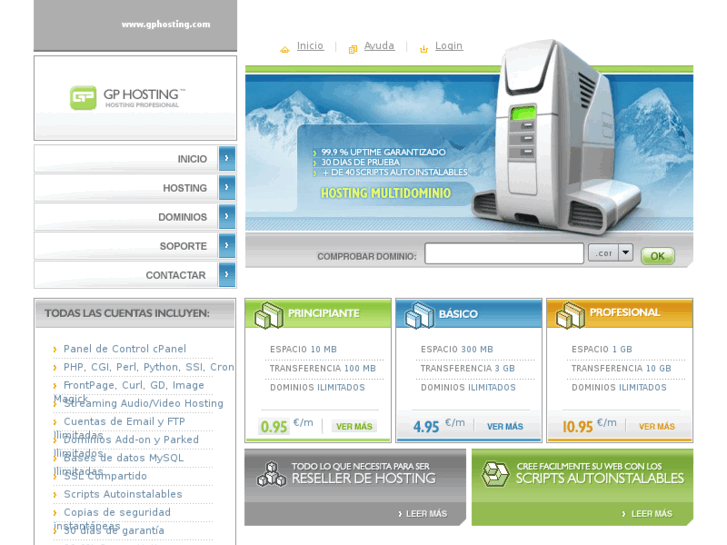Focus the Comprobar Dominio text field

click(504, 254)
